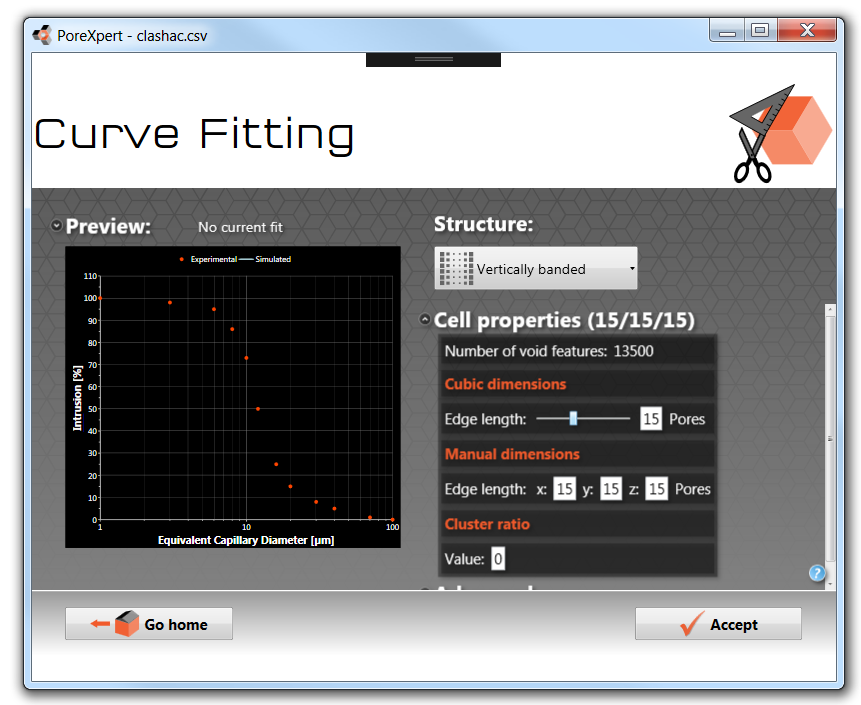Collapse the Preview section
This screenshot has height=705, width=861.
click(57, 226)
